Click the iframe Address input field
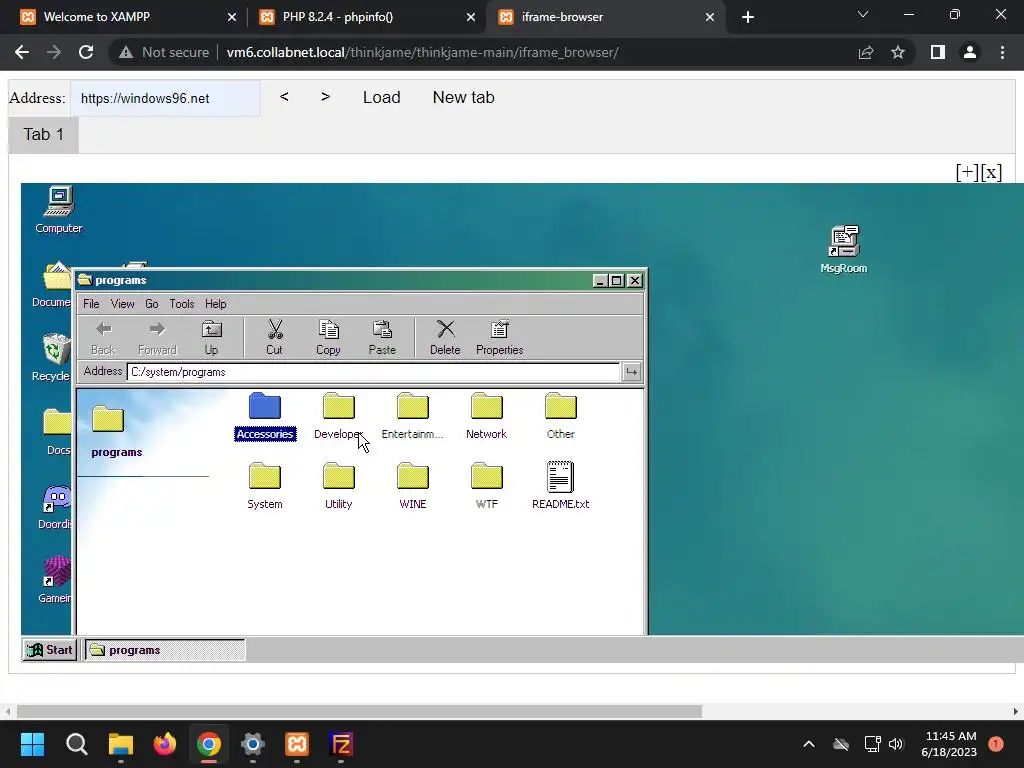This screenshot has height=768, width=1024. click(165, 98)
